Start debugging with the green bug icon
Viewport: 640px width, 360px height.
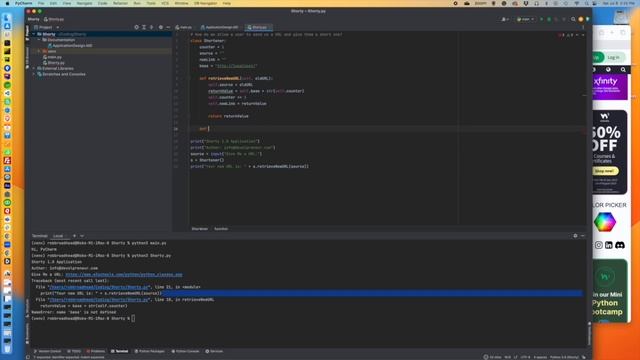pos(549,19)
